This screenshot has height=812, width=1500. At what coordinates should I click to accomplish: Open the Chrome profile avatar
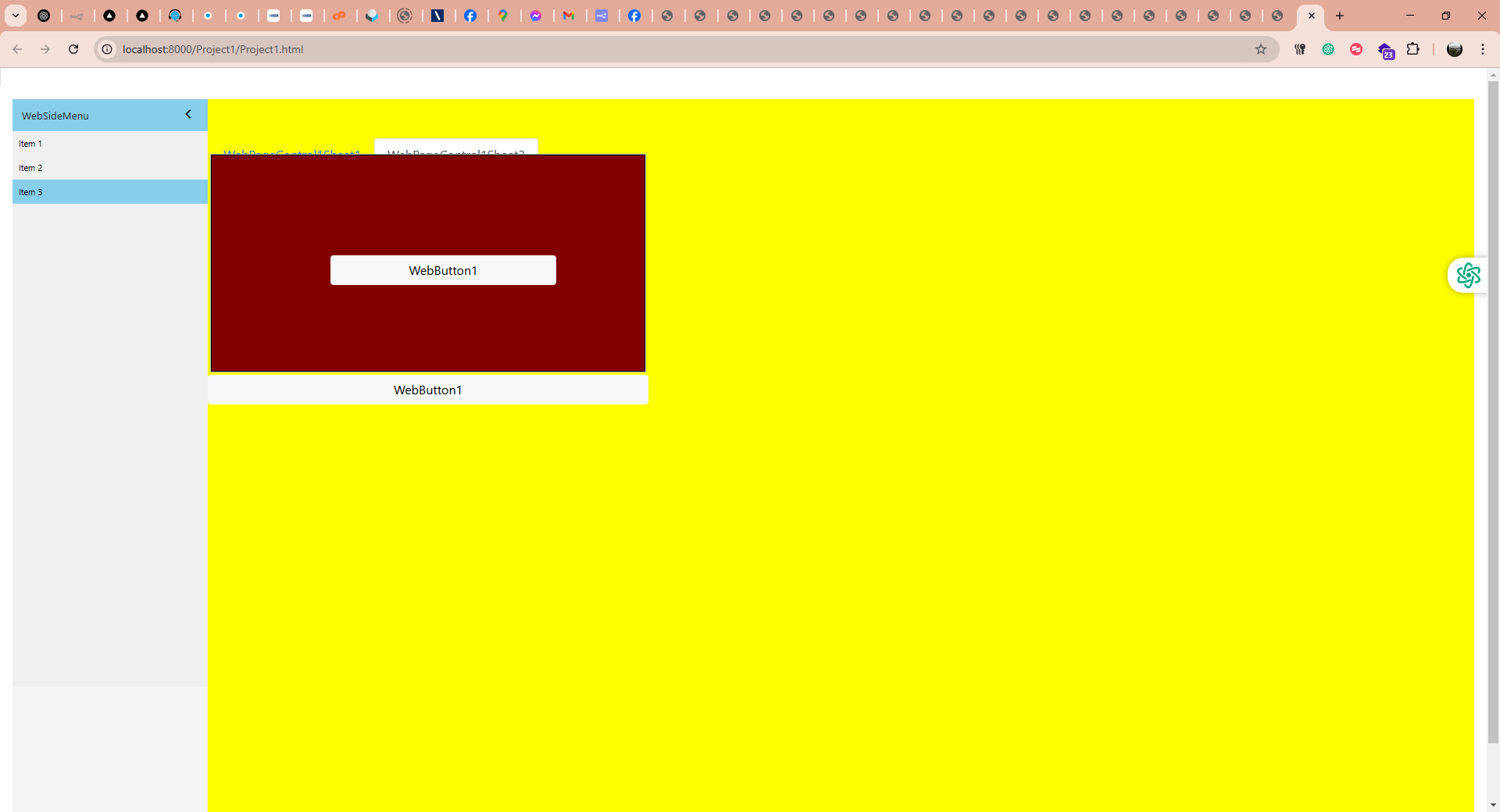tap(1455, 49)
